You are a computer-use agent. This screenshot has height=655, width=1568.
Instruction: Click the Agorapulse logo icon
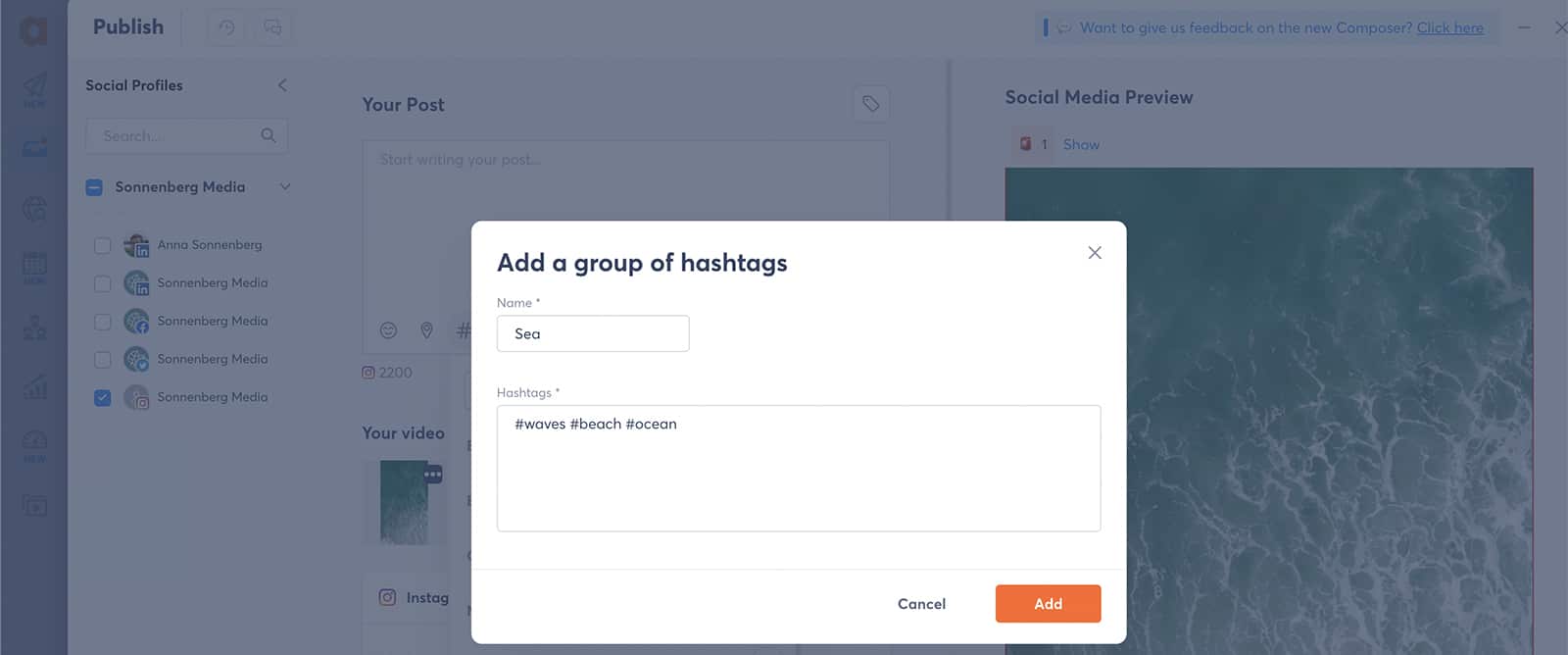pyautogui.click(x=33, y=30)
